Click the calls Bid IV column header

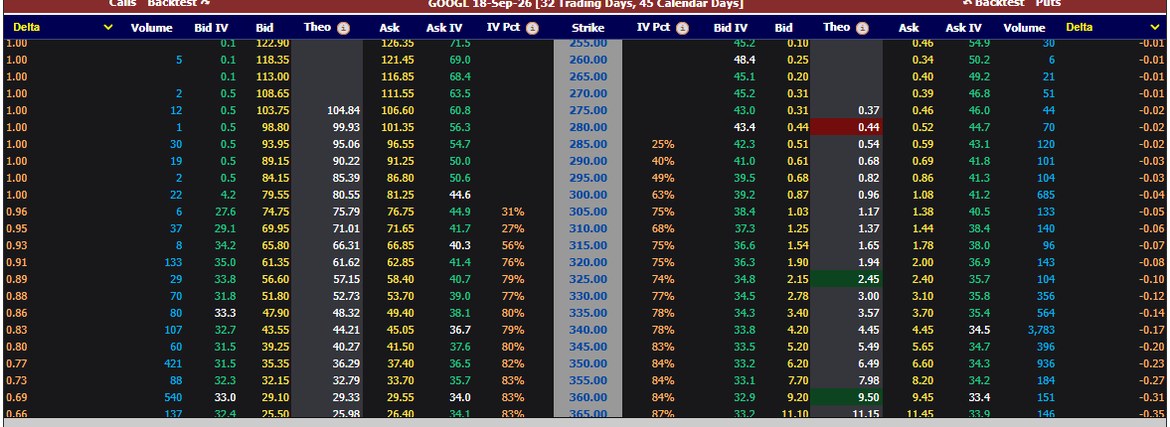pos(211,28)
